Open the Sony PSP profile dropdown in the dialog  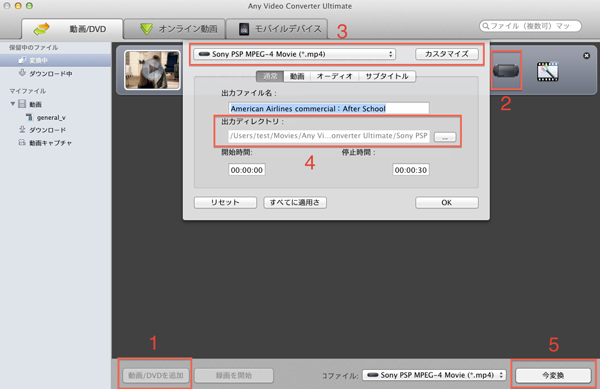point(294,54)
